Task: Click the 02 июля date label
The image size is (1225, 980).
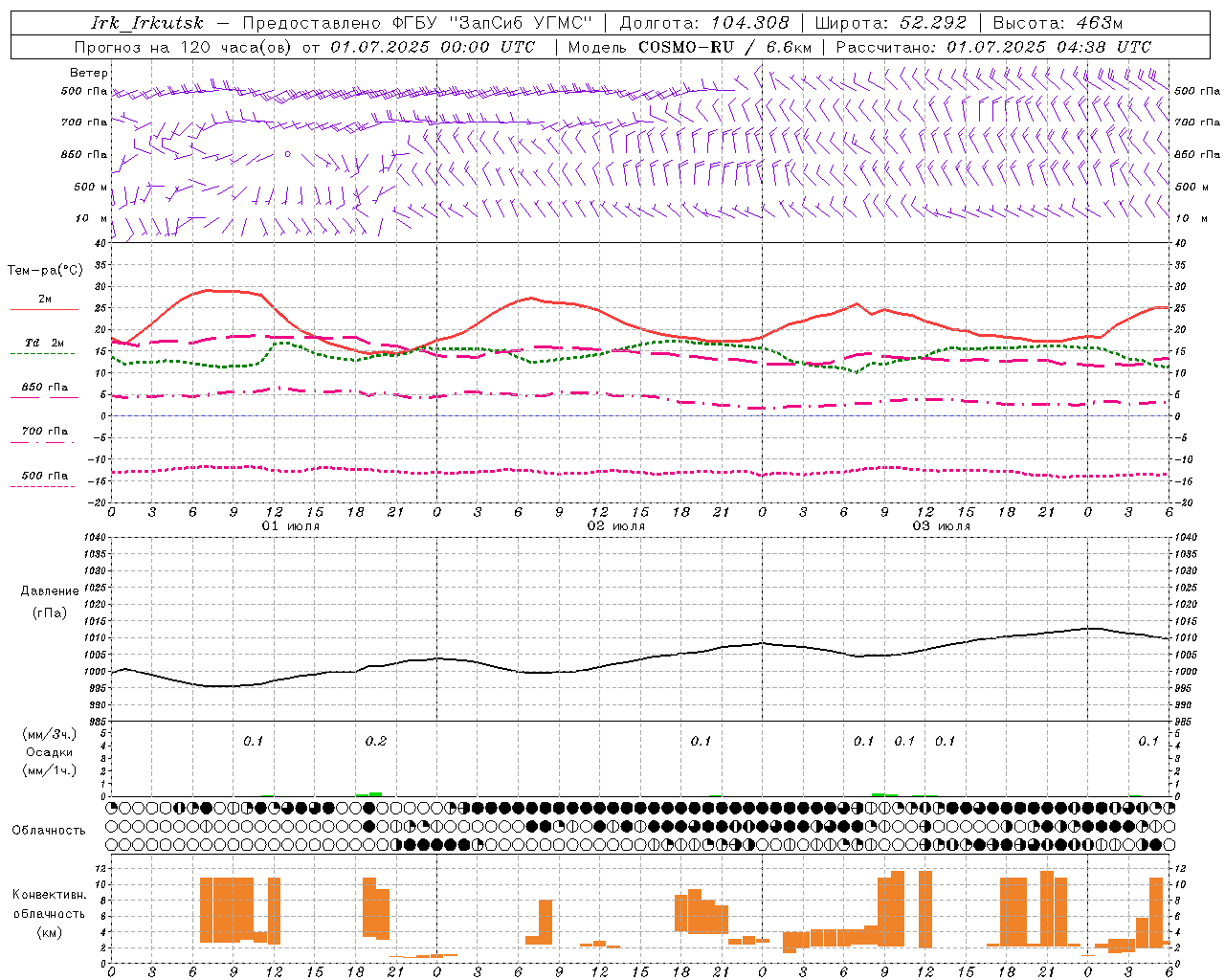Action: [616, 526]
